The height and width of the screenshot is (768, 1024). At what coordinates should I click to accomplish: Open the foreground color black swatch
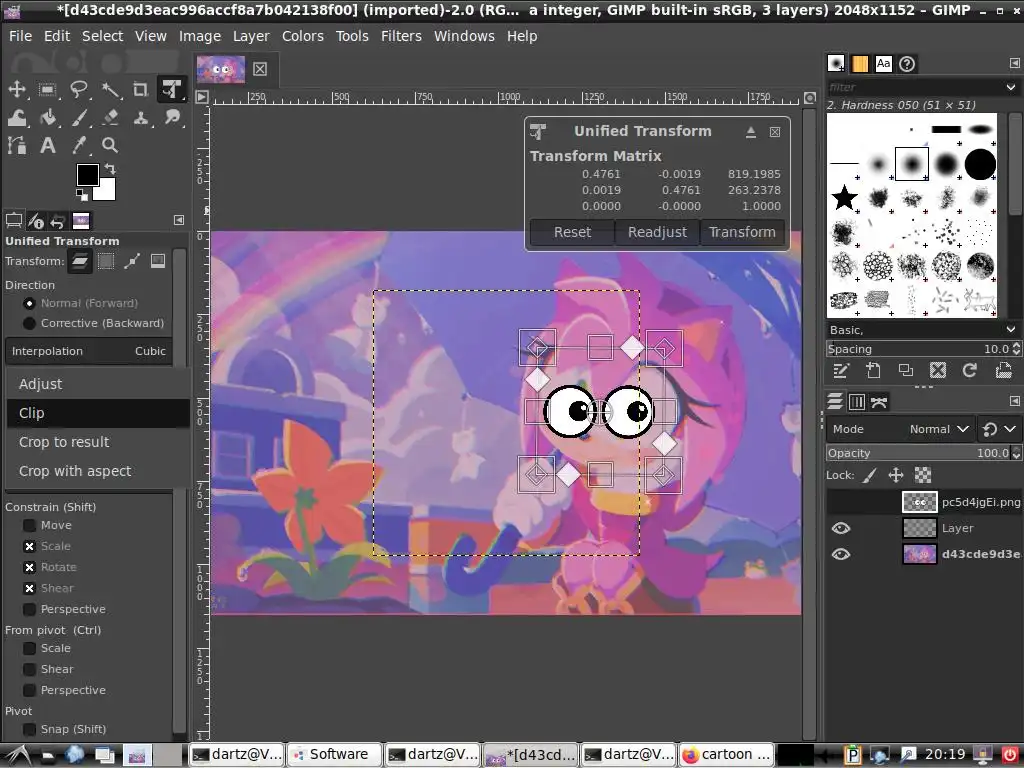[x=88, y=174]
